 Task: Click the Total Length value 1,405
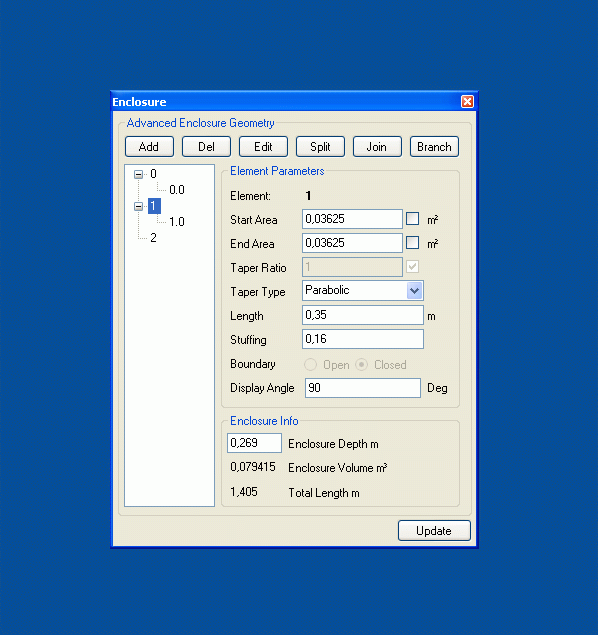(x=244, y=492)
